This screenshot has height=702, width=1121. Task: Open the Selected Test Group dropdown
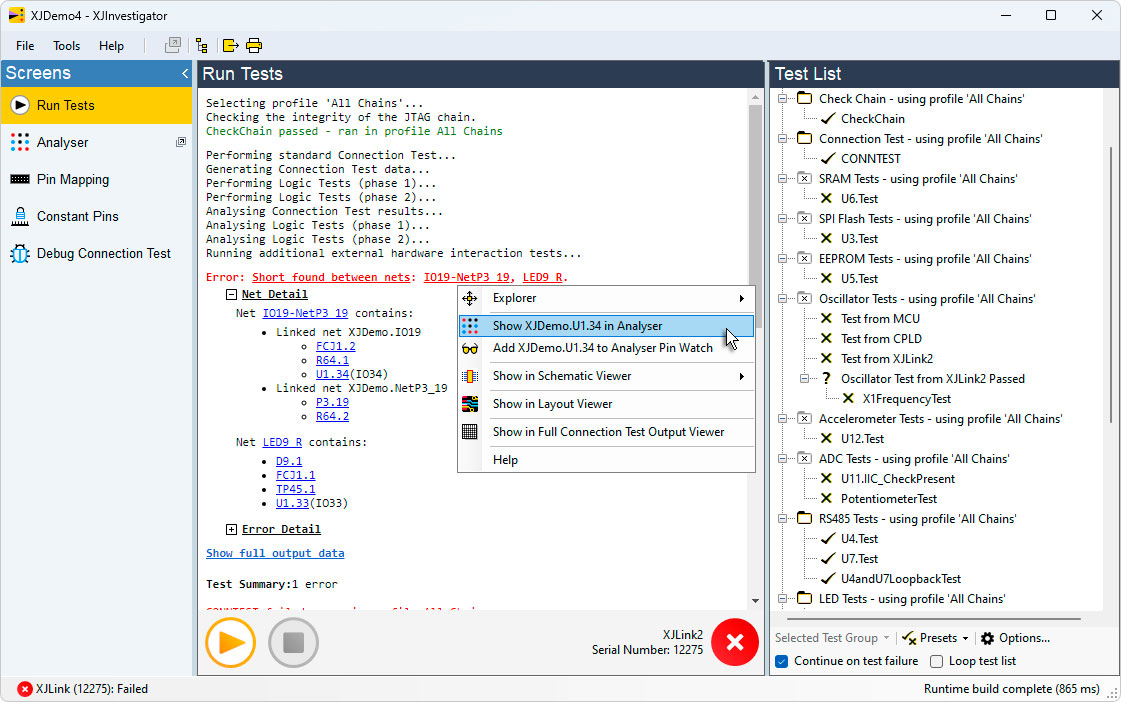coord(832,638)
